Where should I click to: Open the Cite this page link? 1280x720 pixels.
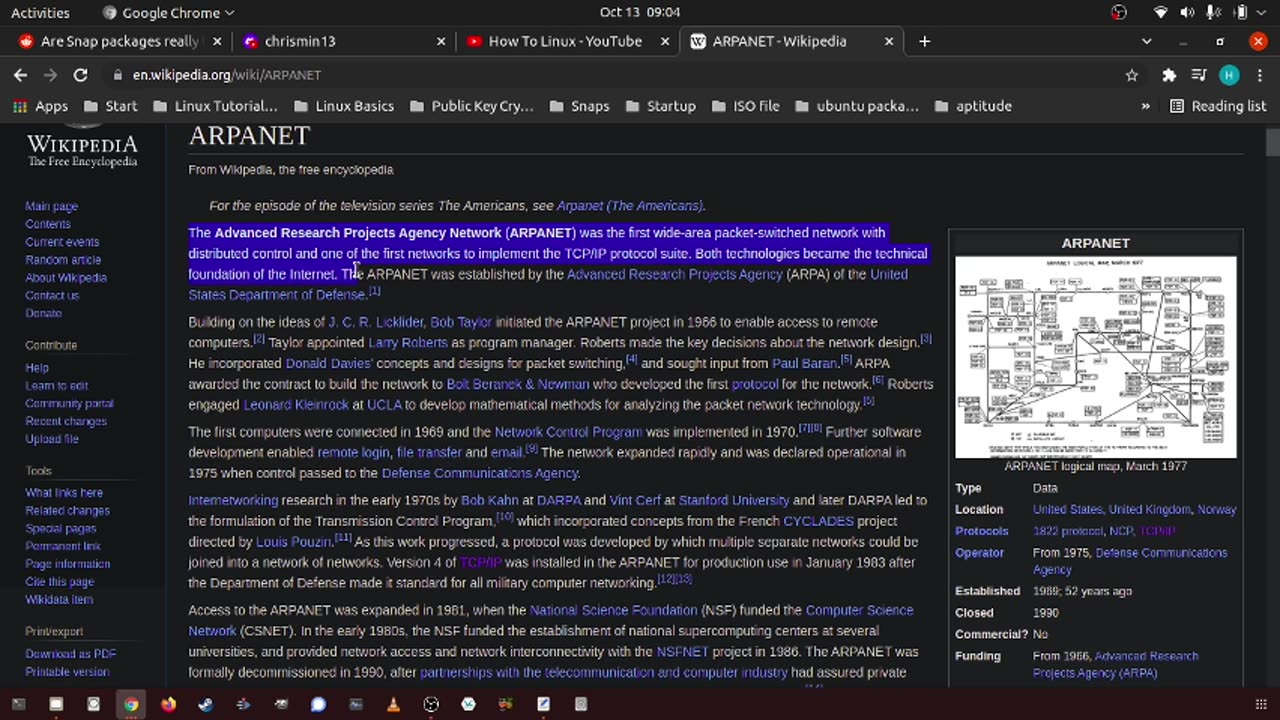(x=59, y=582)
